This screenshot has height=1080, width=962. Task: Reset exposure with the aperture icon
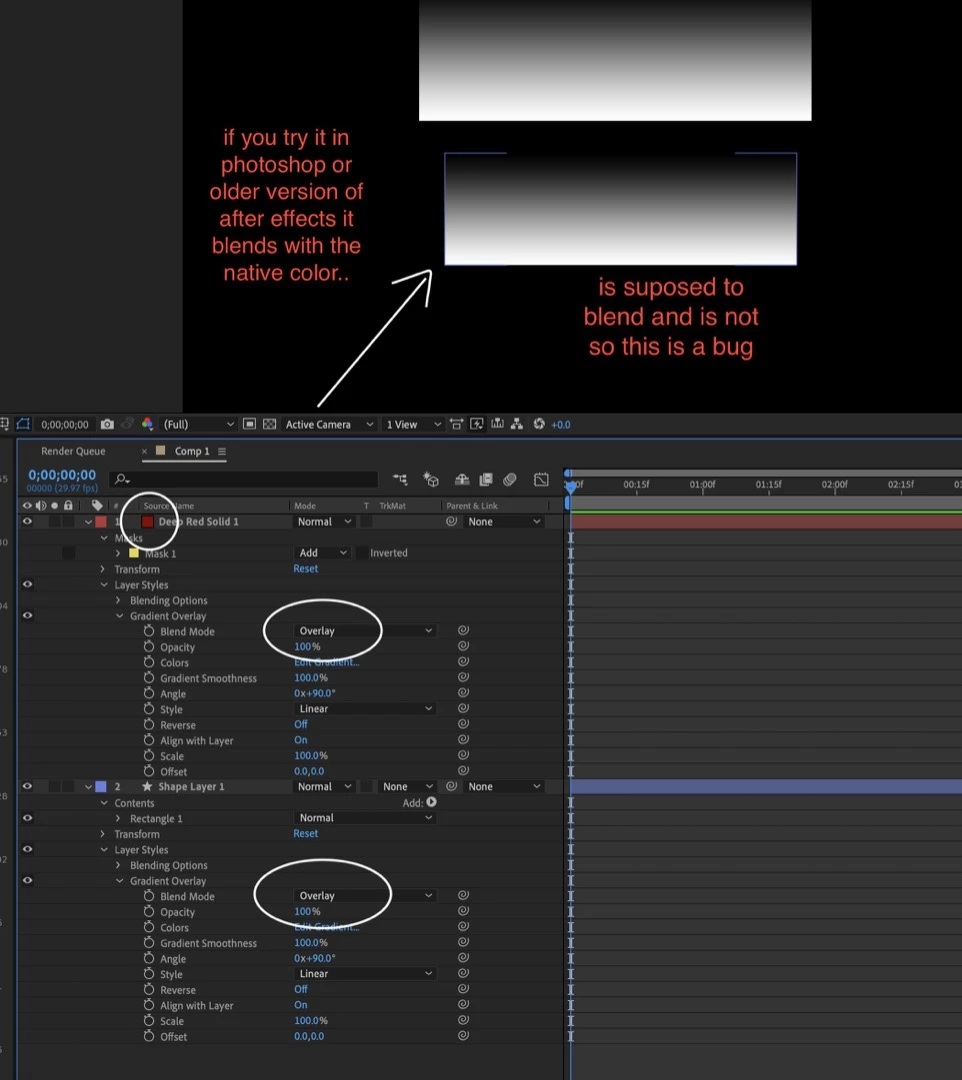[x=539, y=424]
